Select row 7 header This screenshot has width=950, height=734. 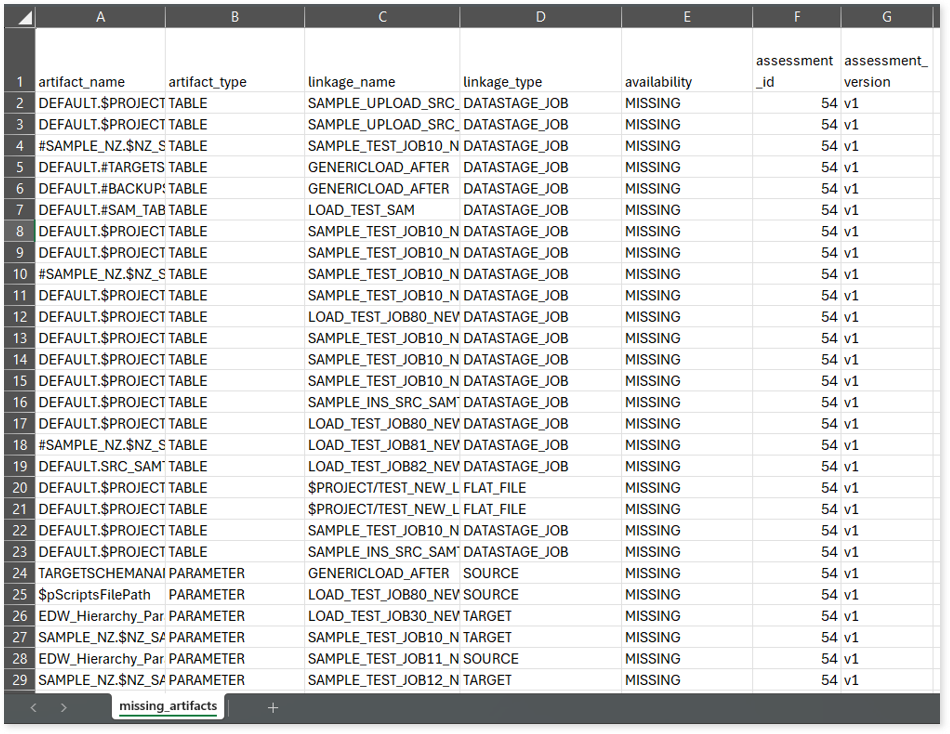coord(19,210)
